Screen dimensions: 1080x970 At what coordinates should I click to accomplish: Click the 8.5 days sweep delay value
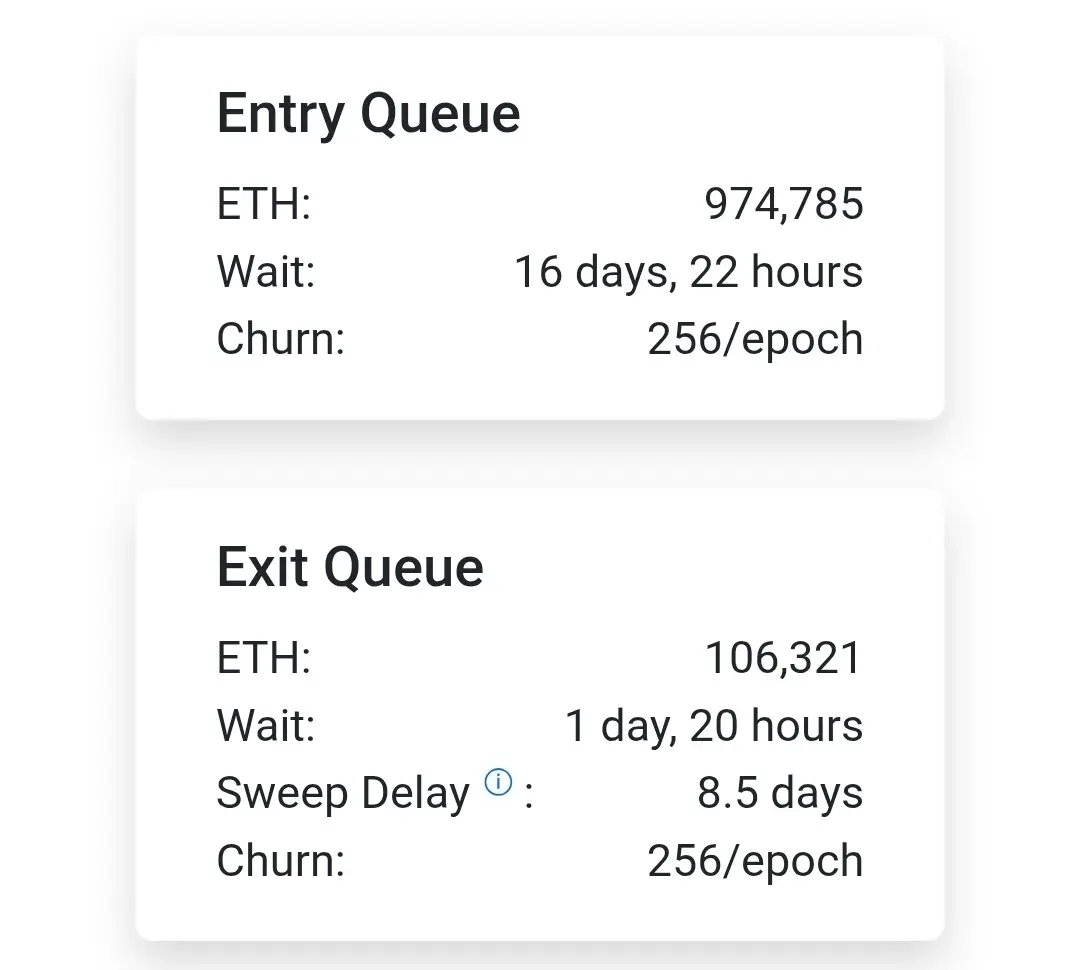point(780,793)
